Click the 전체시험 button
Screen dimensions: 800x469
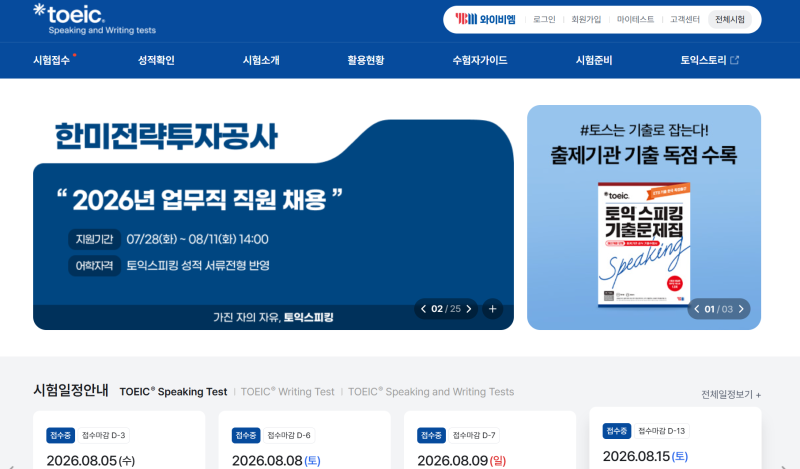pos(730,19)
